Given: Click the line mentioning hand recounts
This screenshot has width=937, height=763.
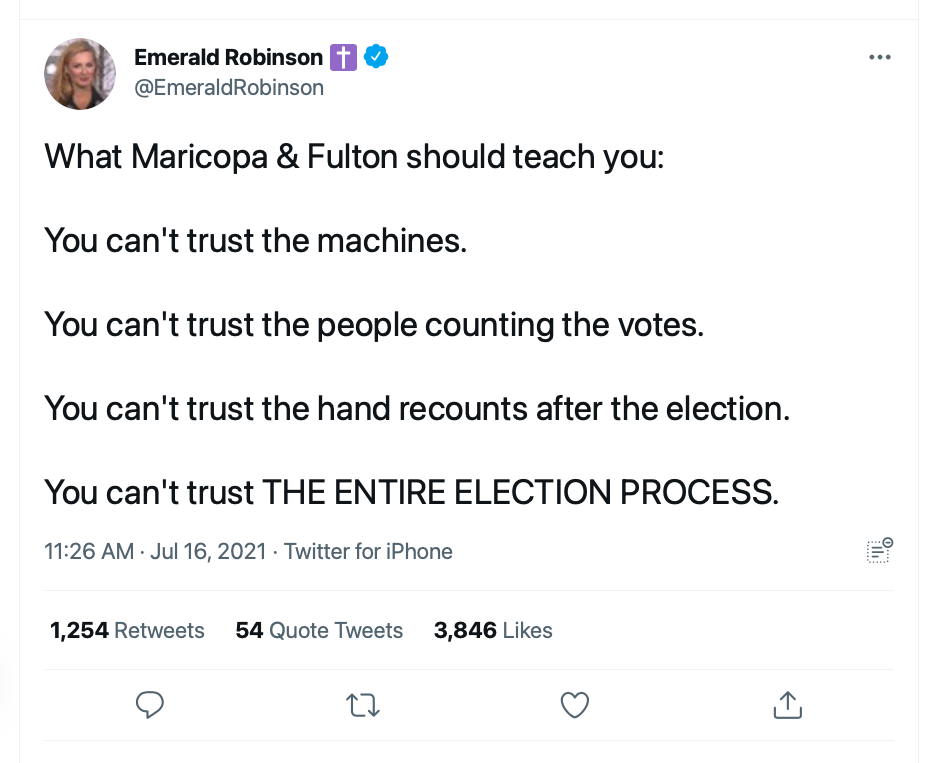Looking at the screenshot, I should tap(417, 408).
